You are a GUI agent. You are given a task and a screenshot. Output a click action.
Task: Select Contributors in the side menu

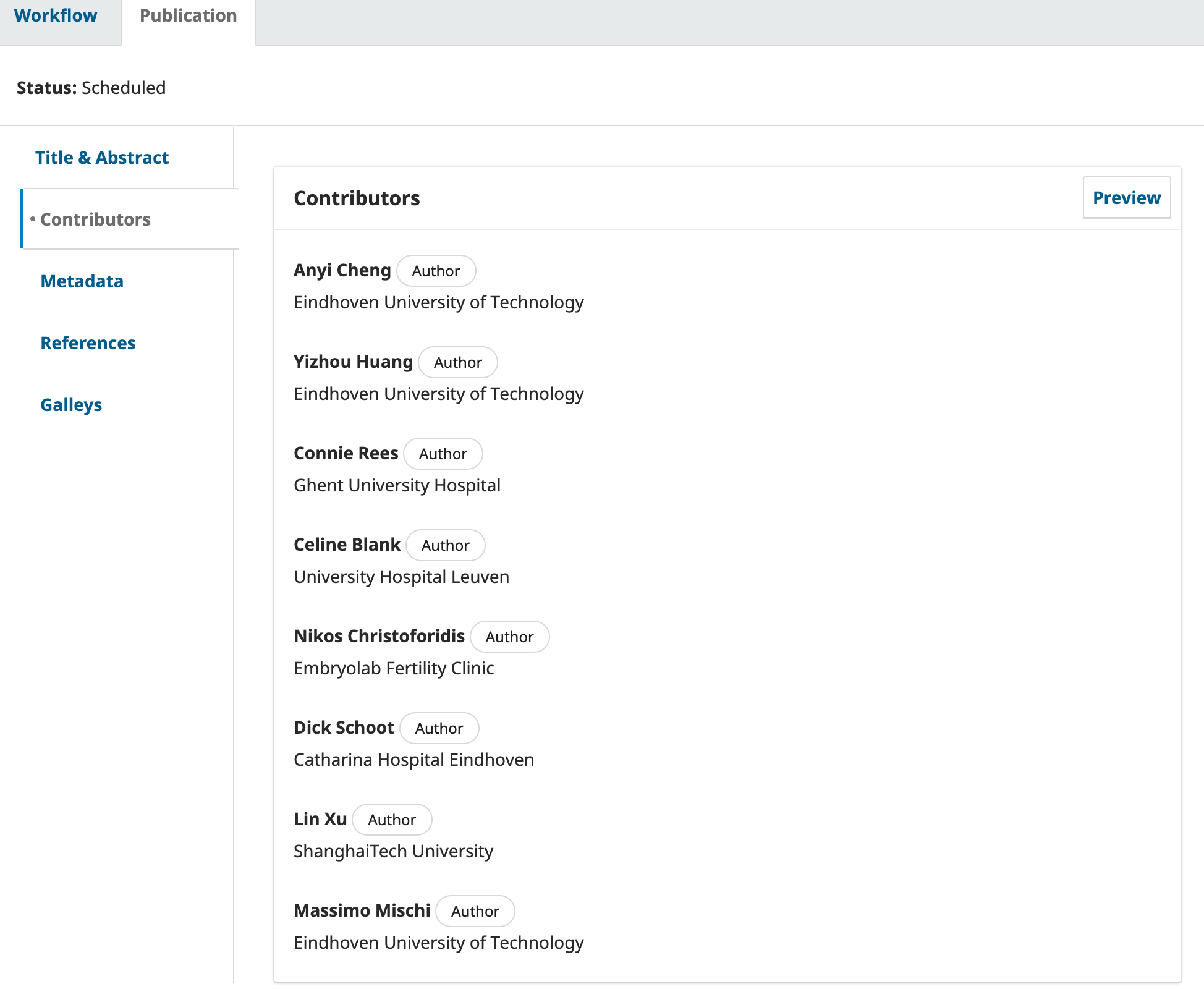pyautogui.click(x=95, y=219)
